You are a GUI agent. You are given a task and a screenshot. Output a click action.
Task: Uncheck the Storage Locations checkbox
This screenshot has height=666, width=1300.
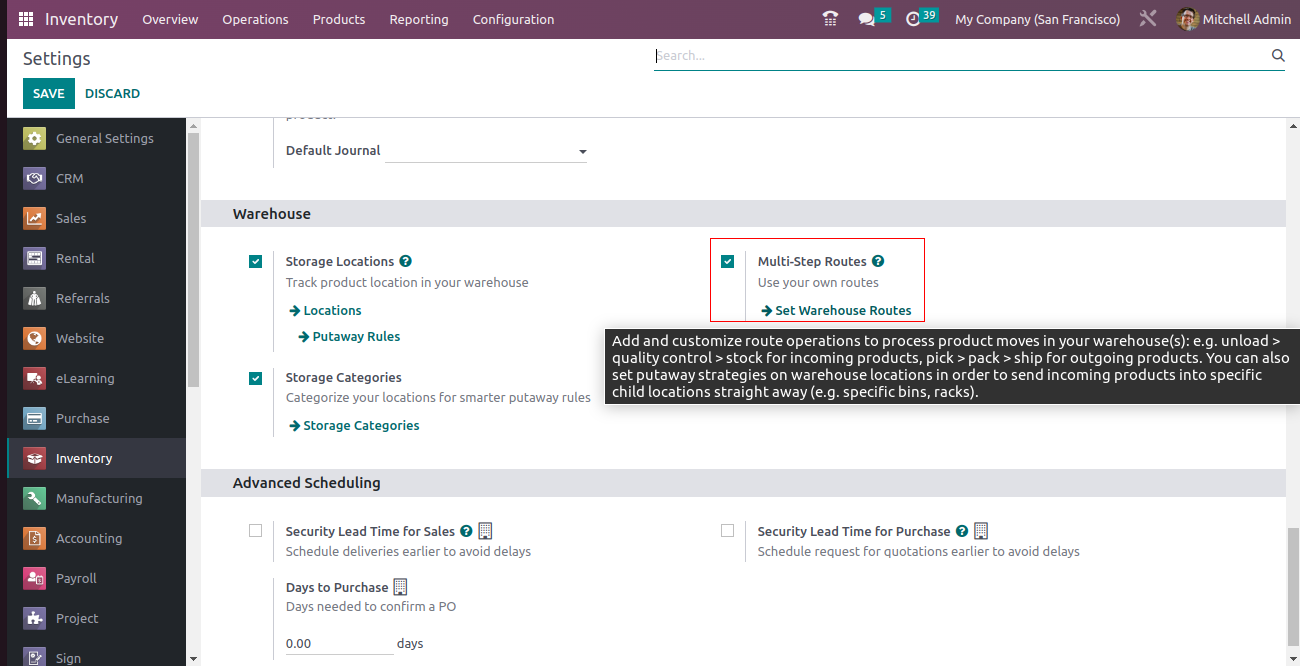click(256, 262)
